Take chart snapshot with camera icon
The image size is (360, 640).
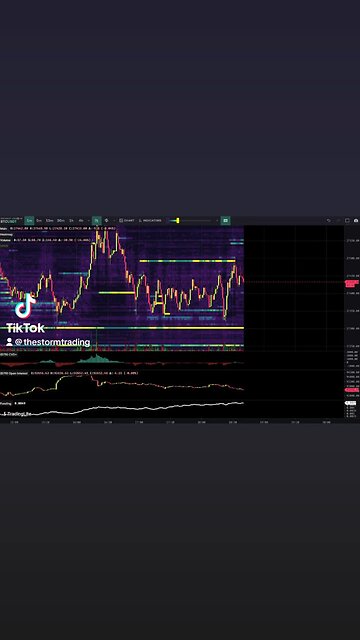point(356,220)
